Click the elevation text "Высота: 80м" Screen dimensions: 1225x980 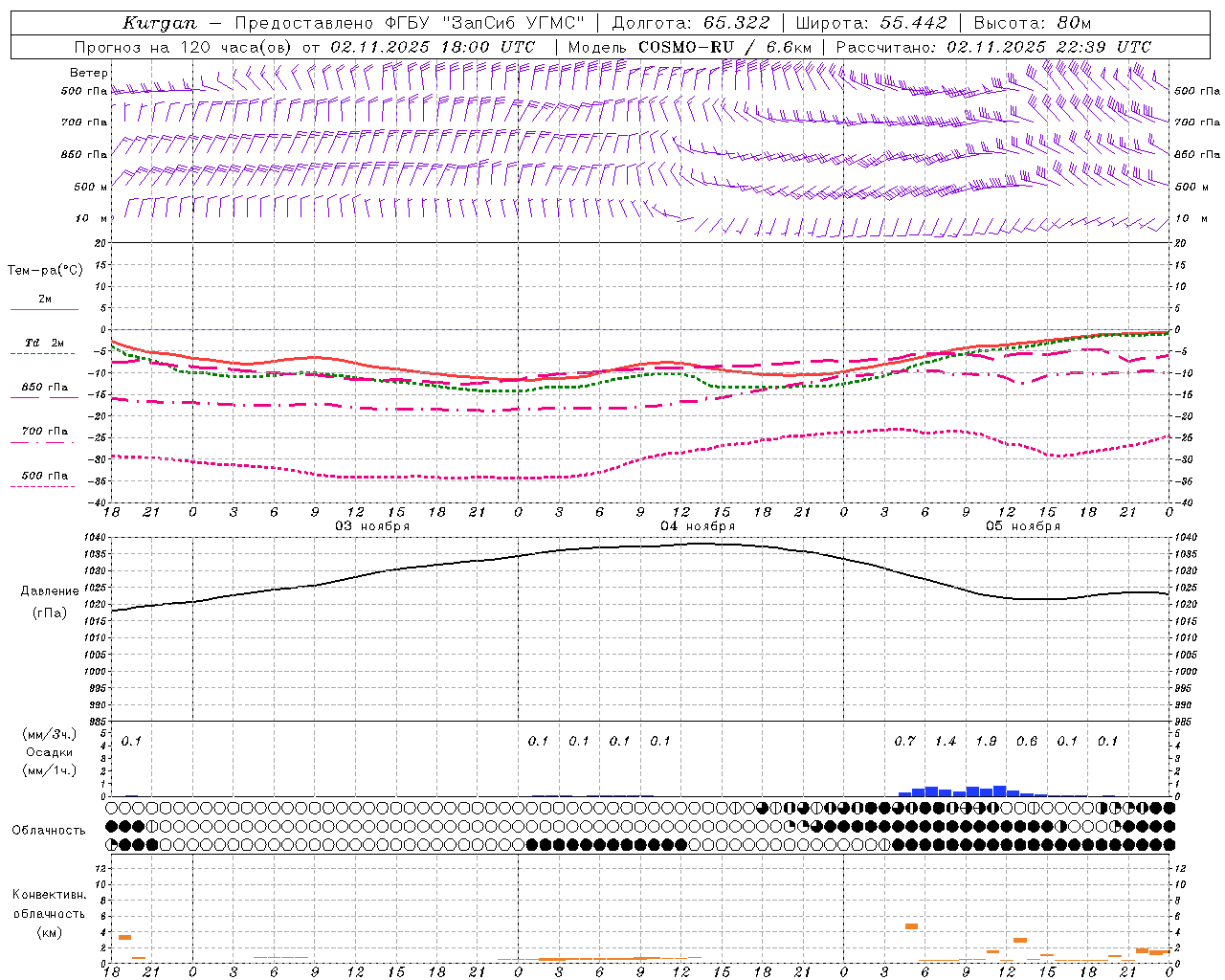pos(1032,23)
